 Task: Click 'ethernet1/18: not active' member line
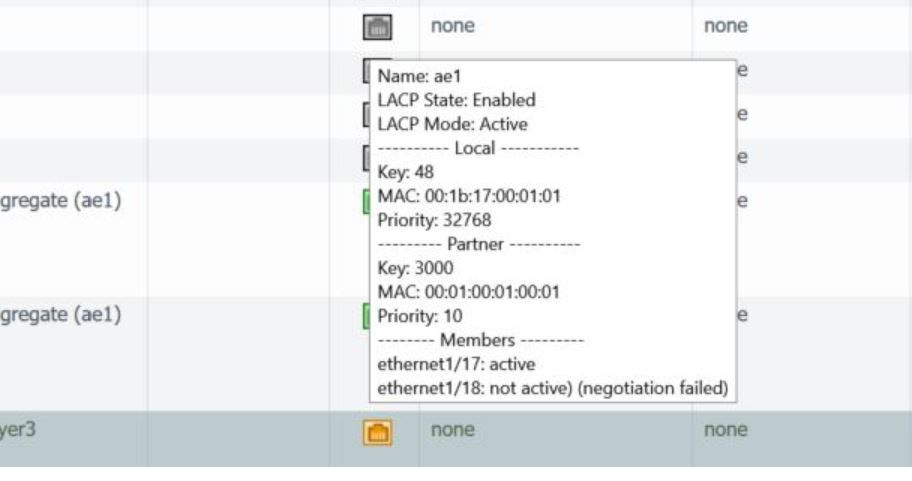tap(551, 388)
